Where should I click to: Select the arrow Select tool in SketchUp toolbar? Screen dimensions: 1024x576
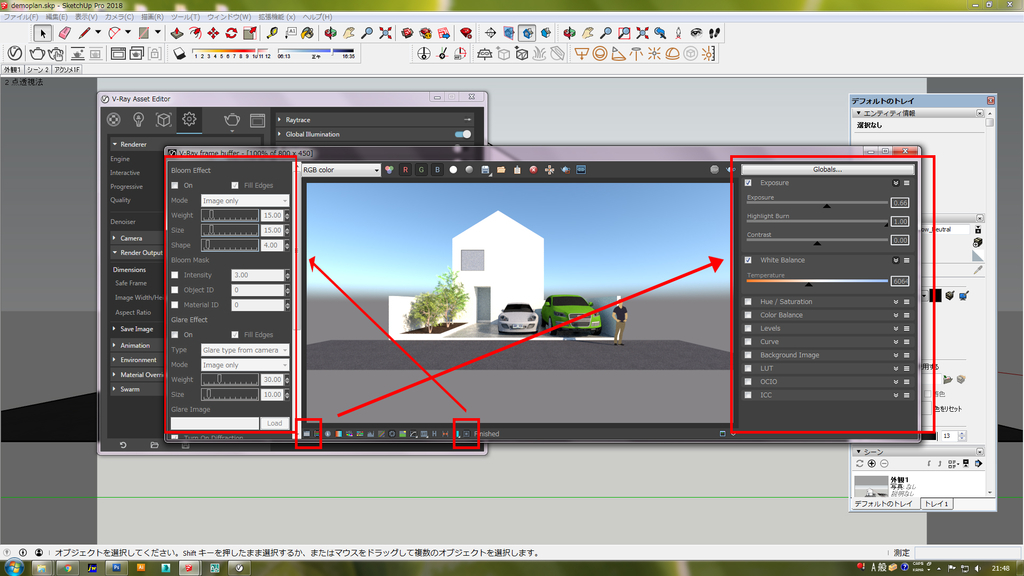[x=42, y=33]
